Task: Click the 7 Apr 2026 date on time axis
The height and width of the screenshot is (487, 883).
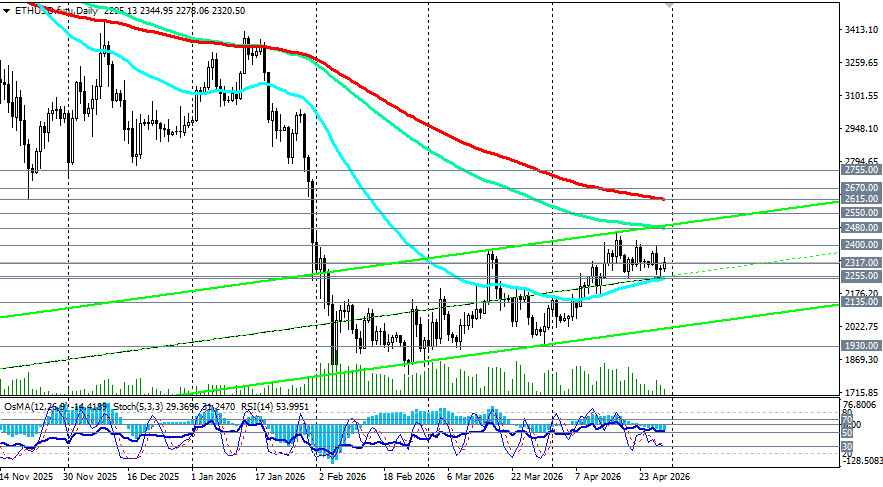Action: 599,477
